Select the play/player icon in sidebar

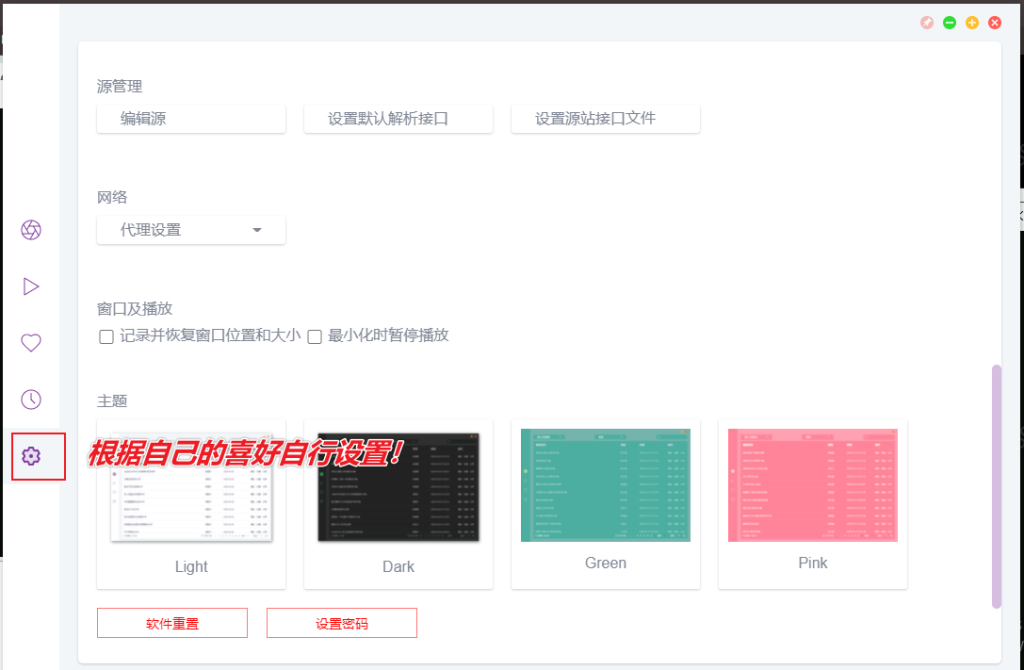click(x=31, y=286)
